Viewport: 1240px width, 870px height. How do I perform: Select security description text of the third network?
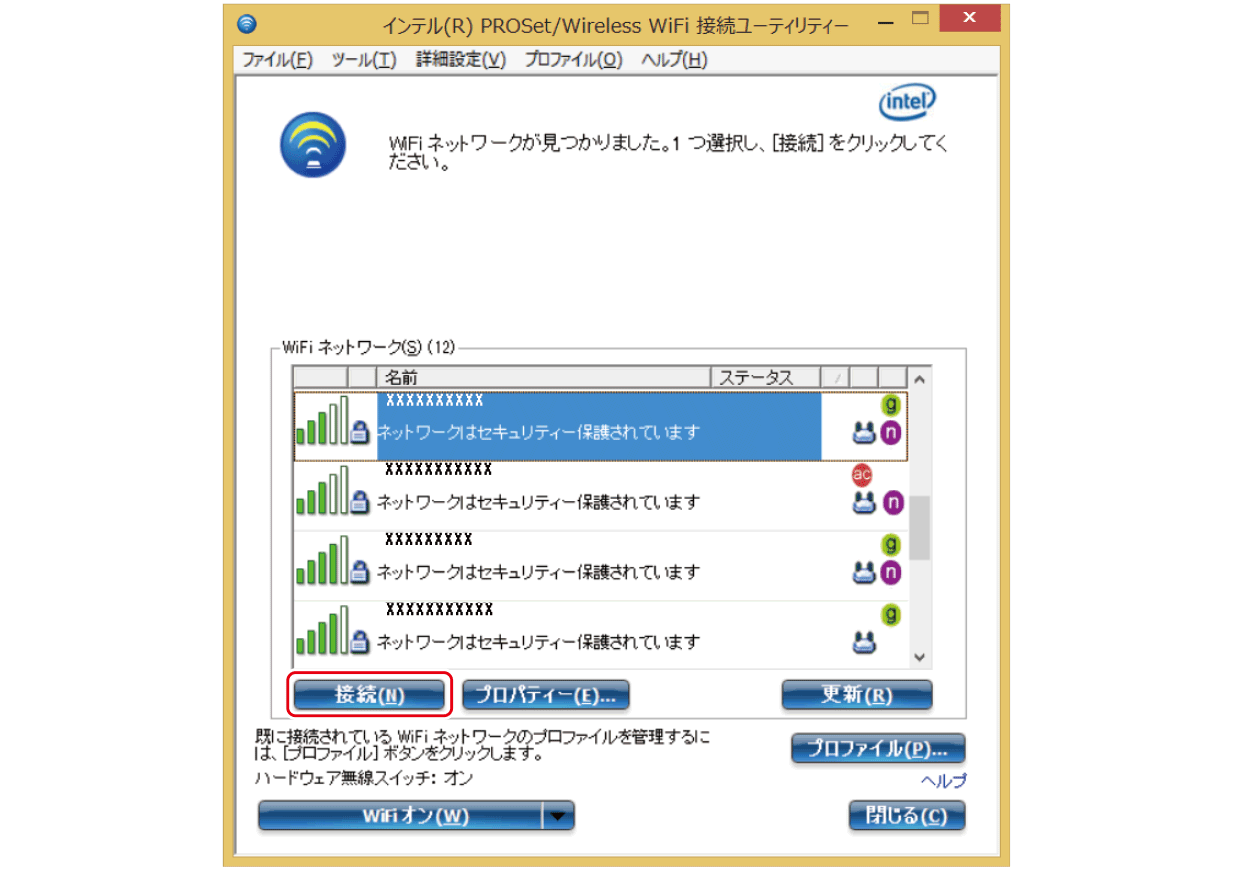pyautogui.click(x=538, y=573)
